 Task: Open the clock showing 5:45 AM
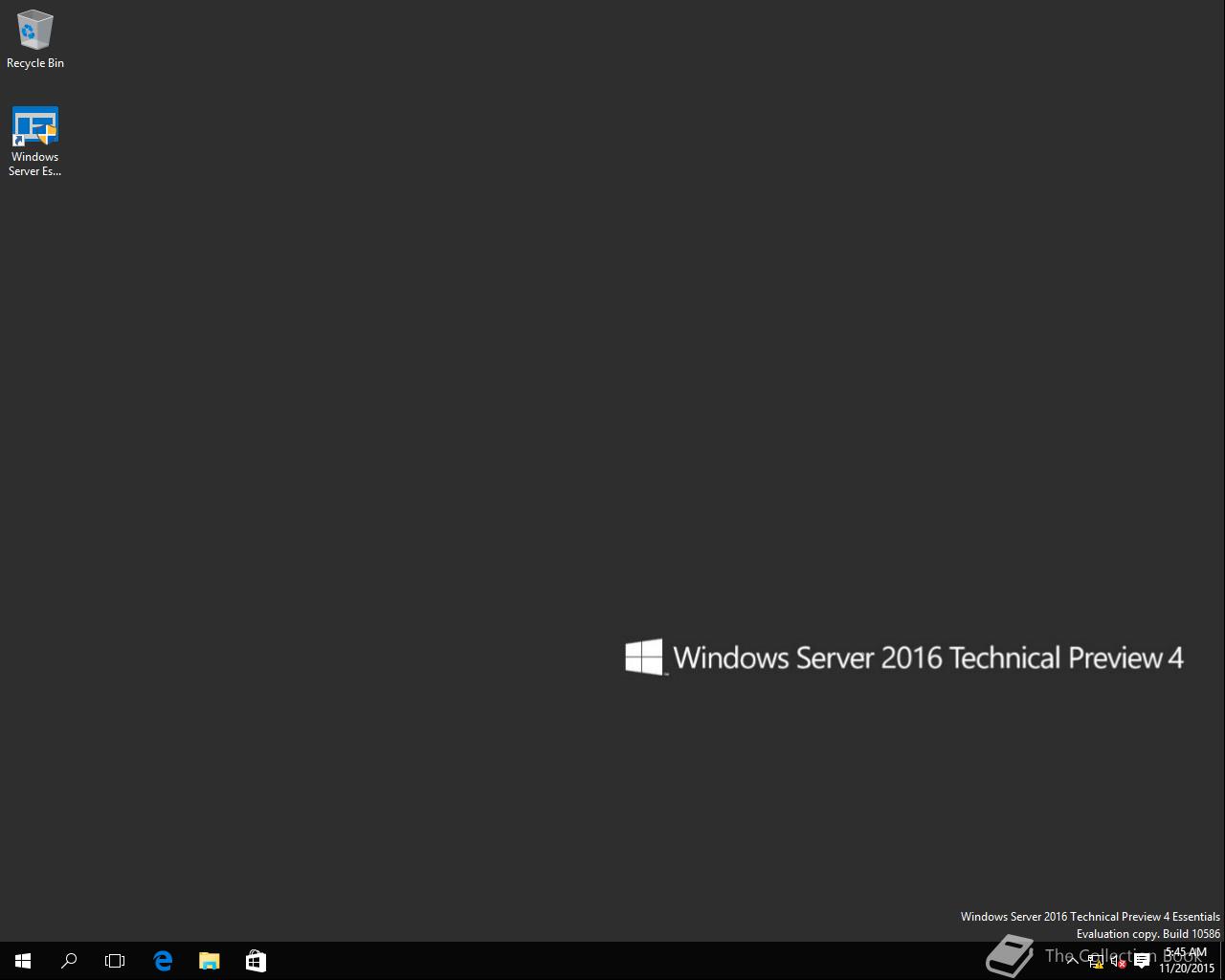pos(1187,961)
